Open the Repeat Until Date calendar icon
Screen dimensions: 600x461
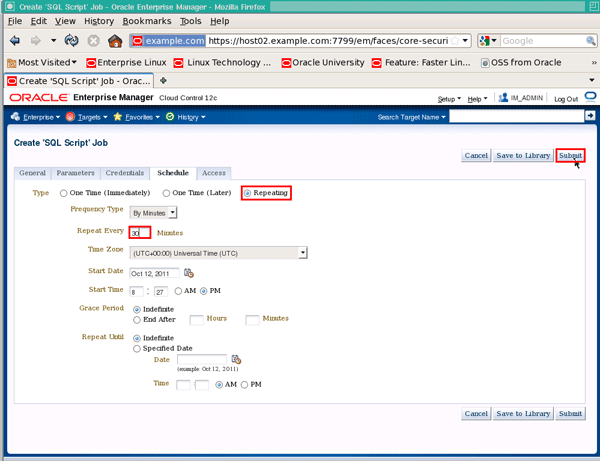click(x=236, y=359)
